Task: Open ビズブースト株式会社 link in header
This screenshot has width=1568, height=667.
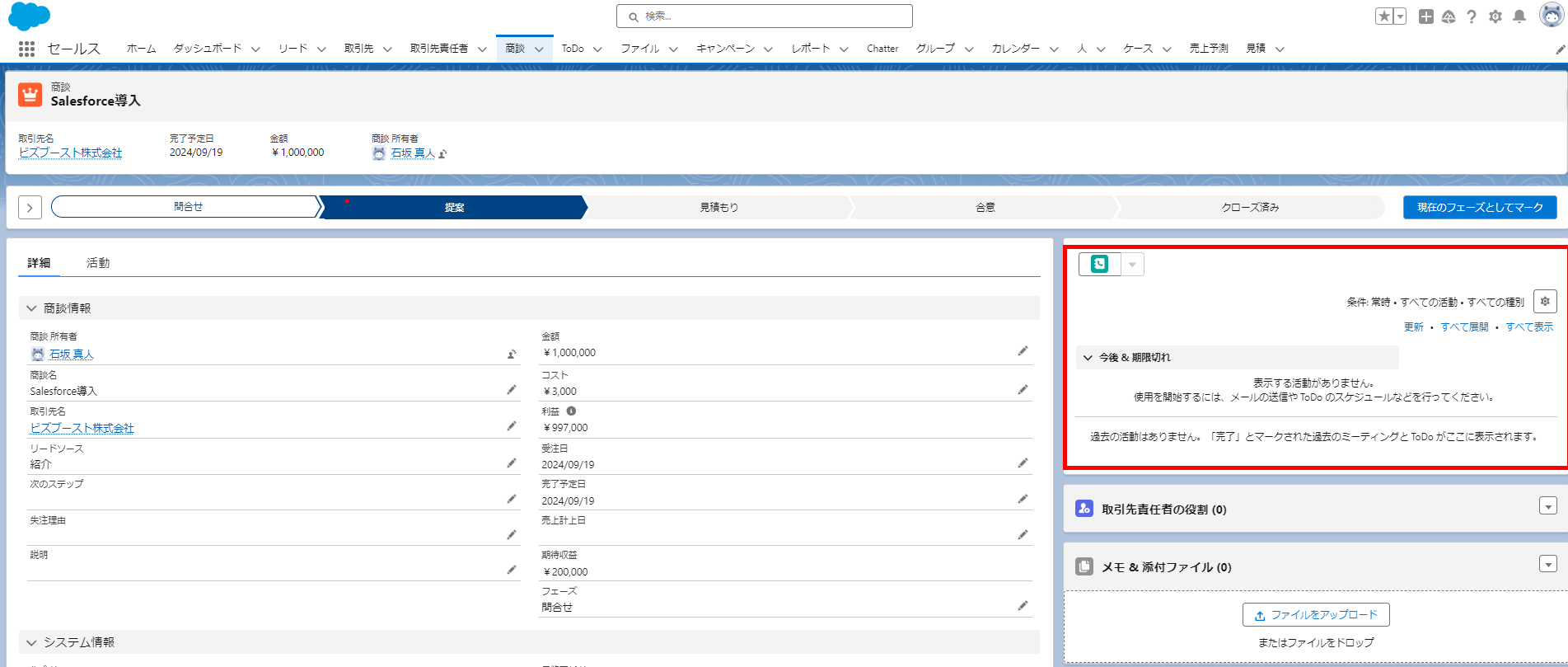Action: pyautogui.click(x=70, y=153)
